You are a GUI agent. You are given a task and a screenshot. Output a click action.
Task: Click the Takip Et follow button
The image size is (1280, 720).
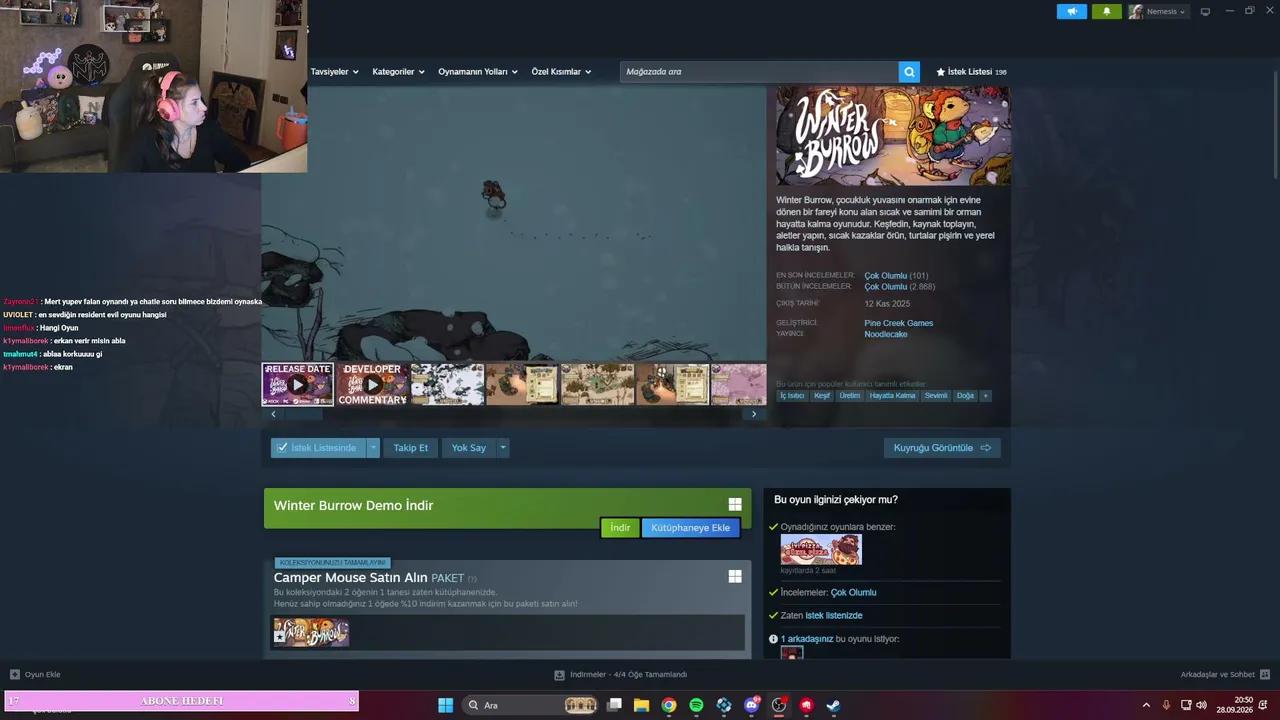(x=410, y=448)
